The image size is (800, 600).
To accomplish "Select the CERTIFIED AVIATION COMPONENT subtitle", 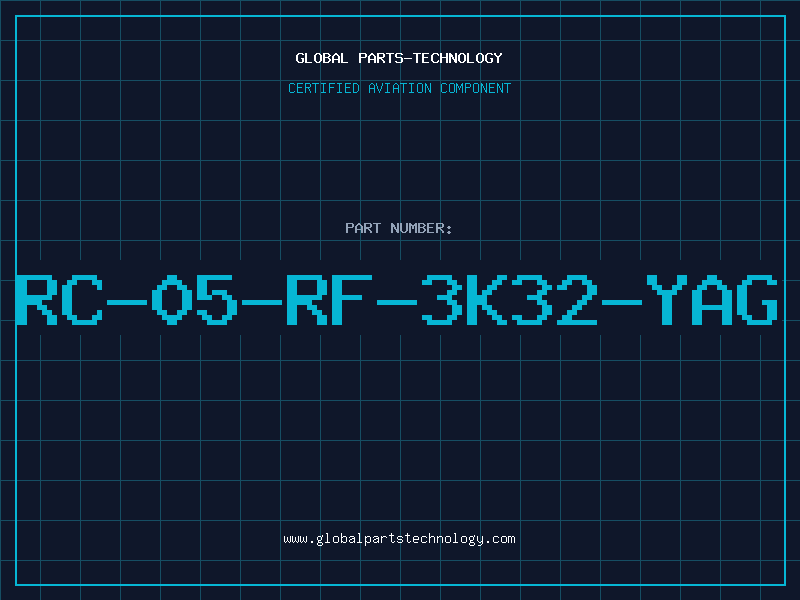I will click(399, 88).
